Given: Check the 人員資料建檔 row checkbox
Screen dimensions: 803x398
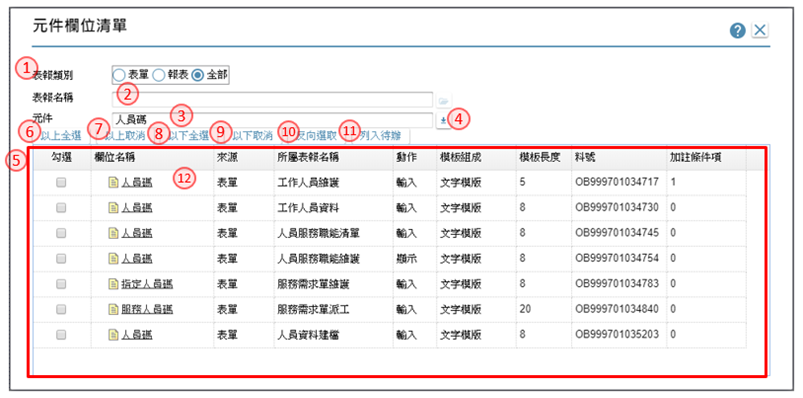Looking at the screenshot, I should pyautogui.click(x=61, y=335).
